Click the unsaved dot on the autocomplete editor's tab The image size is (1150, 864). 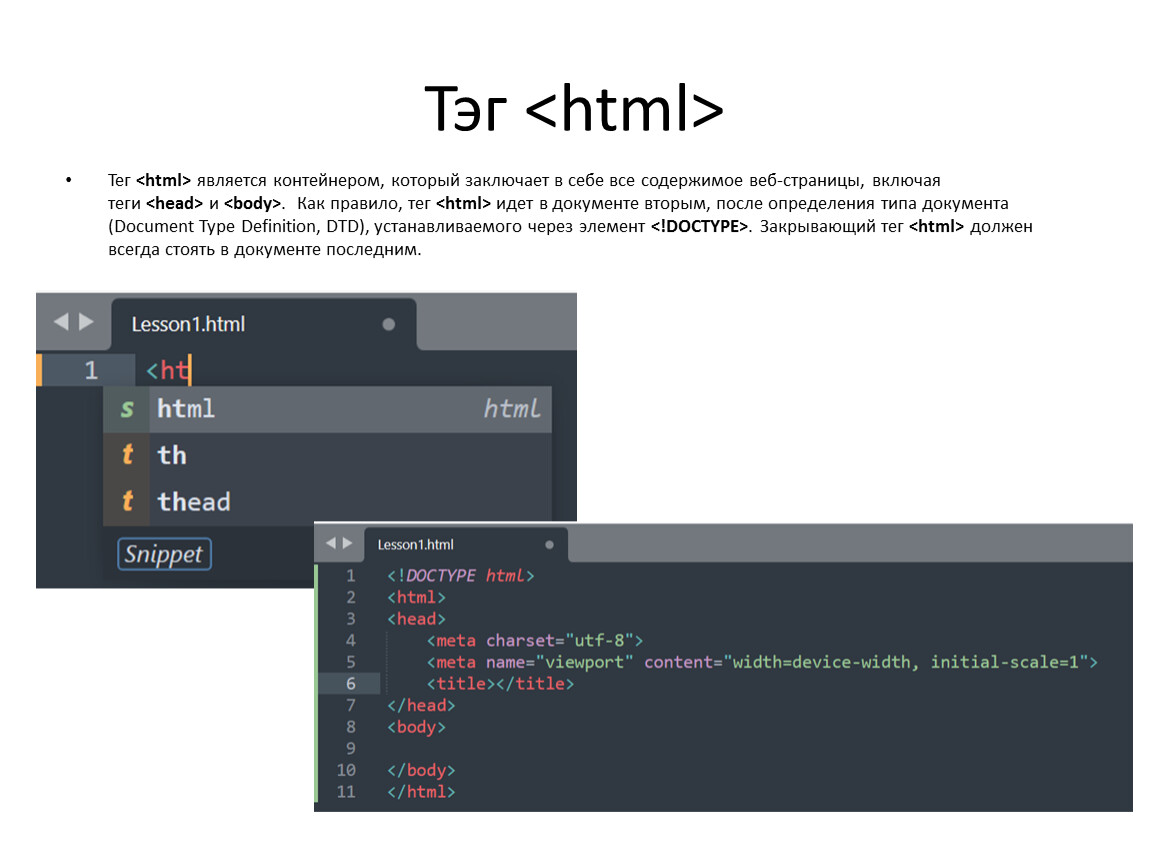[x=389, y=325]
